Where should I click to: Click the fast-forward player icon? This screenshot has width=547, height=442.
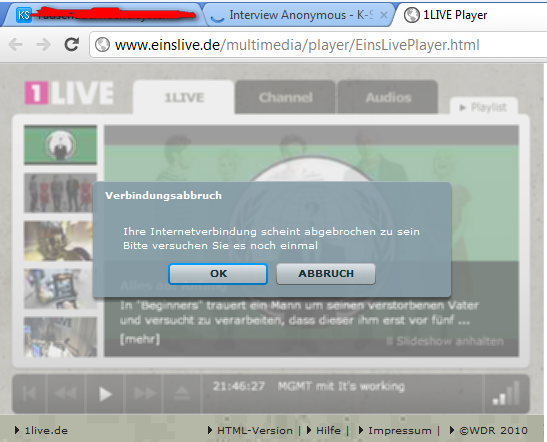pyautogui.click(x=144, y=394)
